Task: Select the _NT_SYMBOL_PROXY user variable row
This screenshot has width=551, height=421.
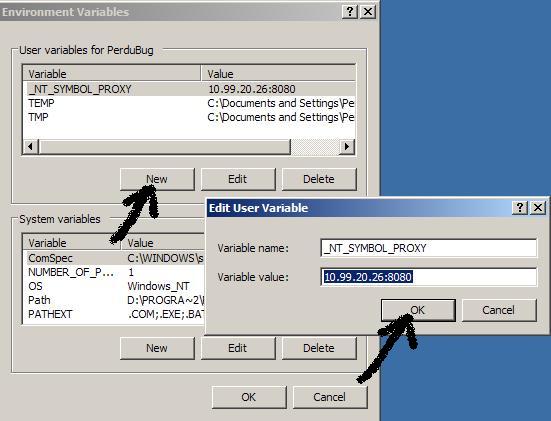Action: (189, 89)
